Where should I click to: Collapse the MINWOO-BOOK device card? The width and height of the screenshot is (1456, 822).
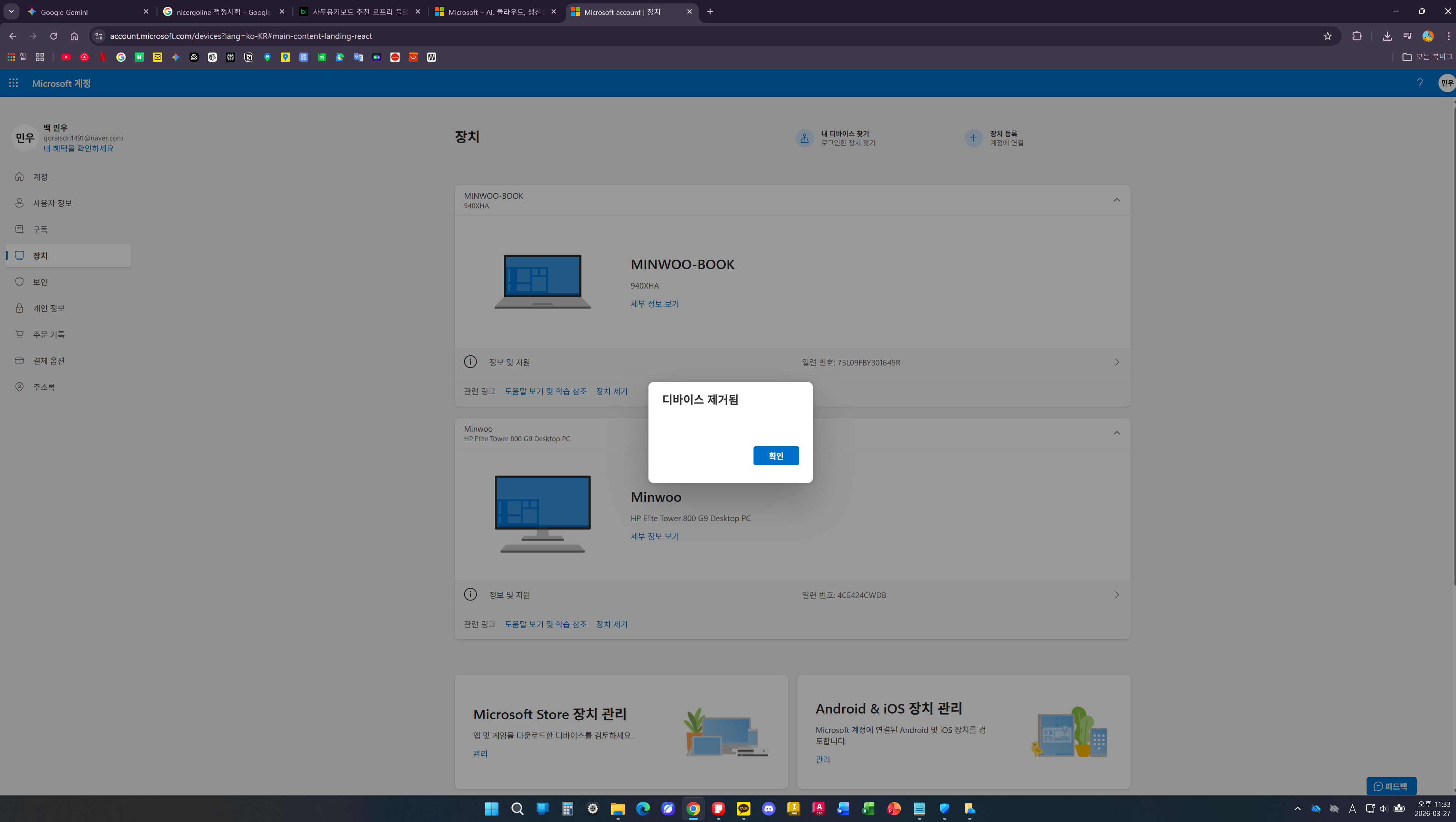pos(1116,200)
